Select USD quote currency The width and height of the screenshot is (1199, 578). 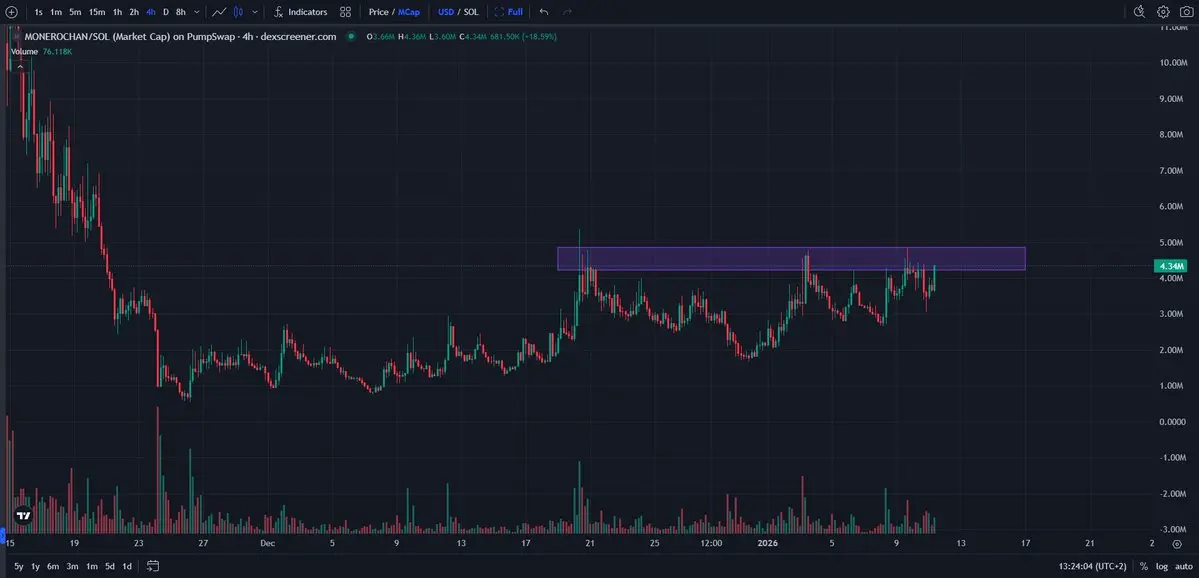(446, 12)
